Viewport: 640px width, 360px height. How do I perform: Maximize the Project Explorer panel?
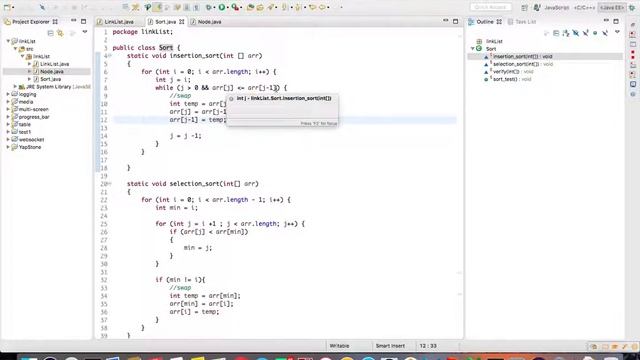pos(84,21)
